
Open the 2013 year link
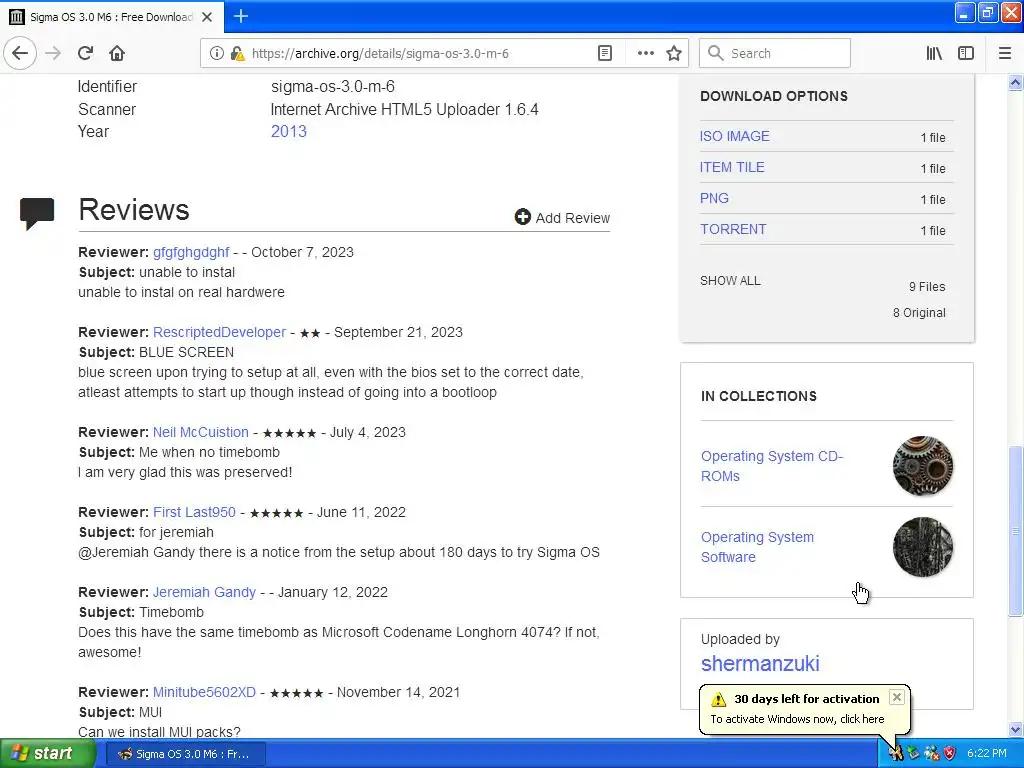tap(289, 131)
